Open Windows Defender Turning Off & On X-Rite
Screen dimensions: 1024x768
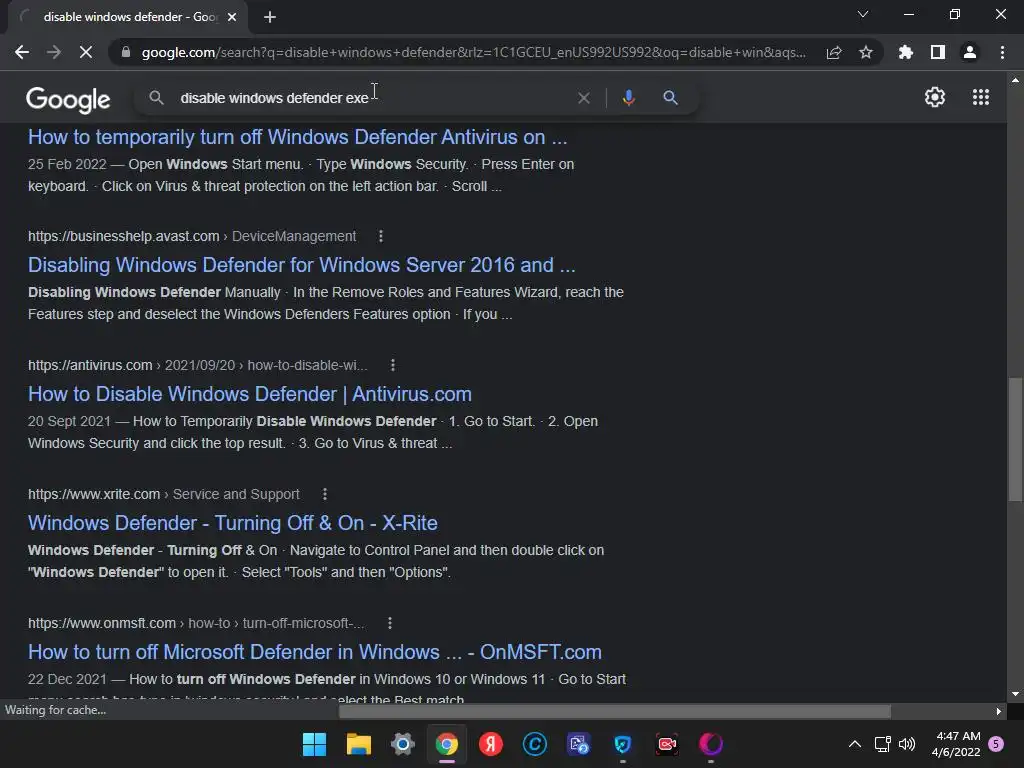click(x=232, y=523)
